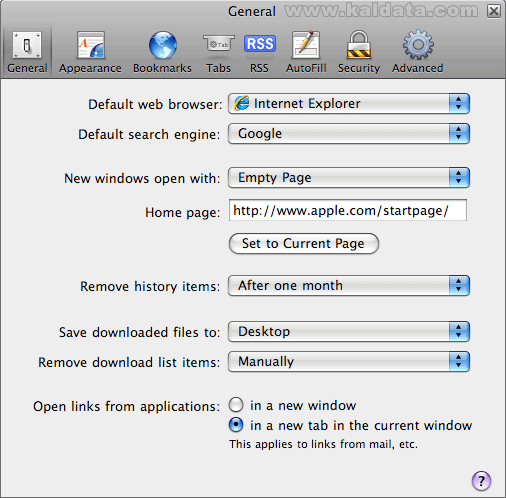The width and height of the screenshot is (506, 498).
Task: Select 'in a new window' radio option
Action: coord(236,405)
